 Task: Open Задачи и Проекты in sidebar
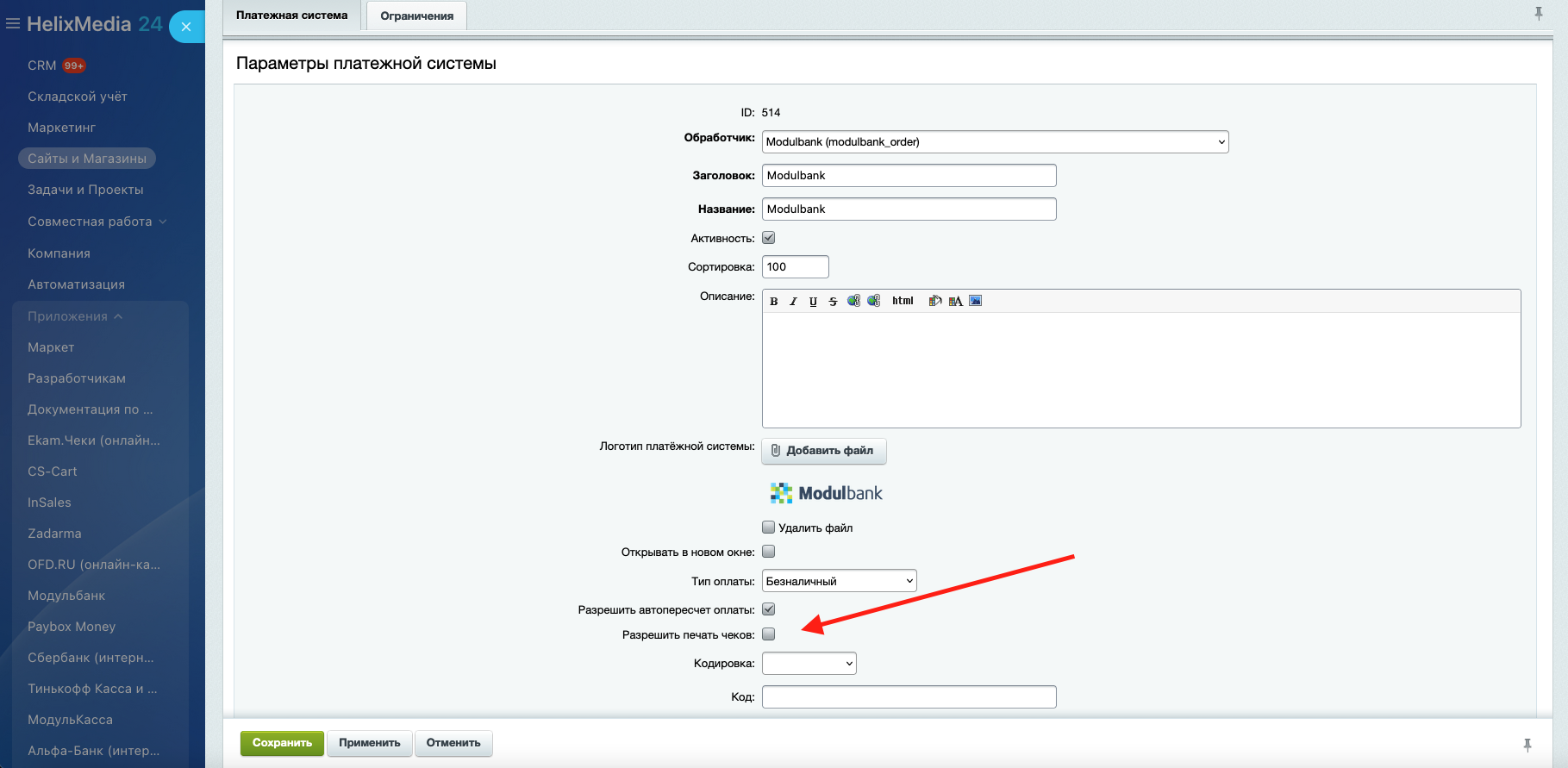click(85, 190)
